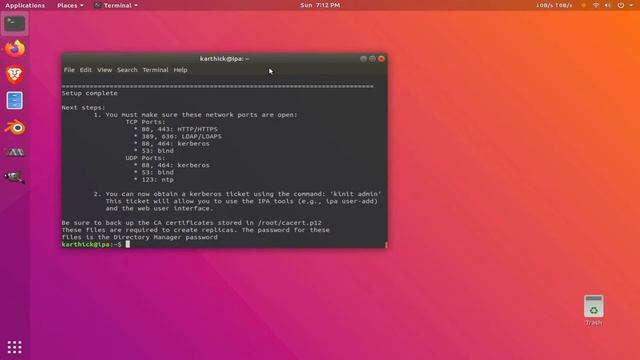Viewport: 640px width, 360px height.
Task: Click the 'Next steps:' line
Action: (84, 108)
